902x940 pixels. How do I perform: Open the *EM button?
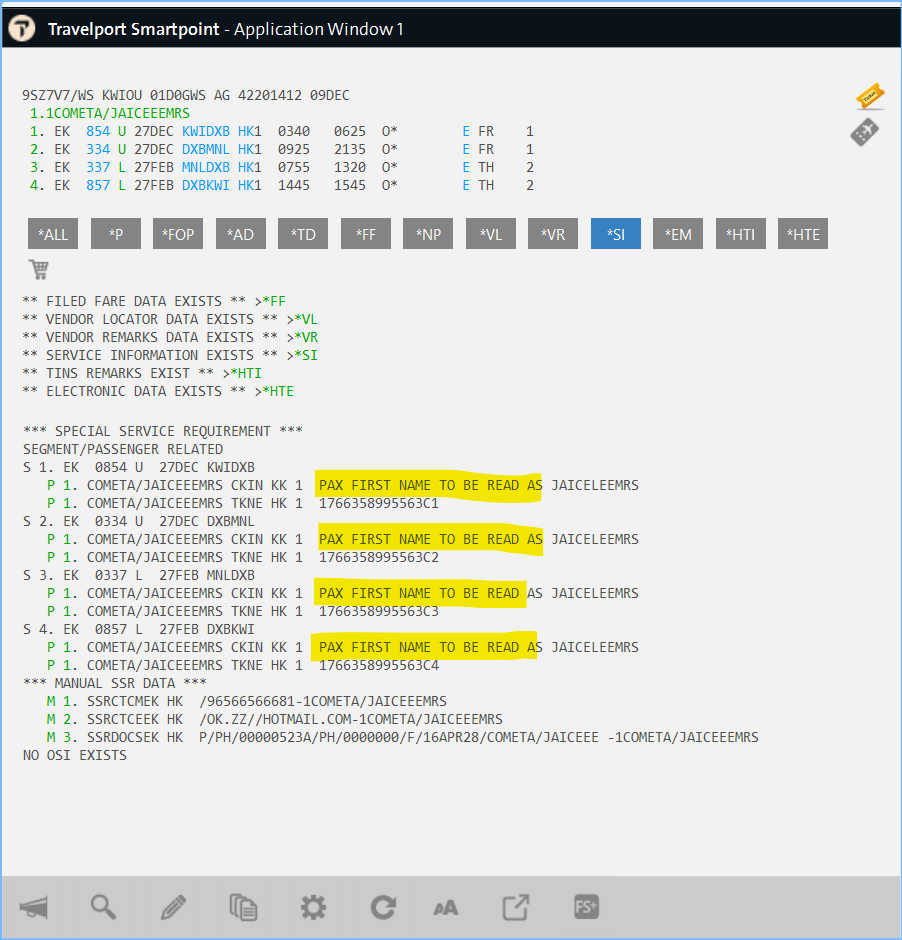(x=678, y=234)
